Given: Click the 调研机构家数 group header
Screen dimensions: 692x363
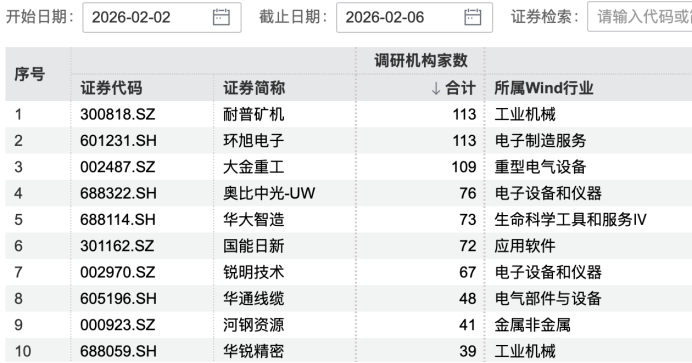Looking at the screenshot, I should click(421, 60).
